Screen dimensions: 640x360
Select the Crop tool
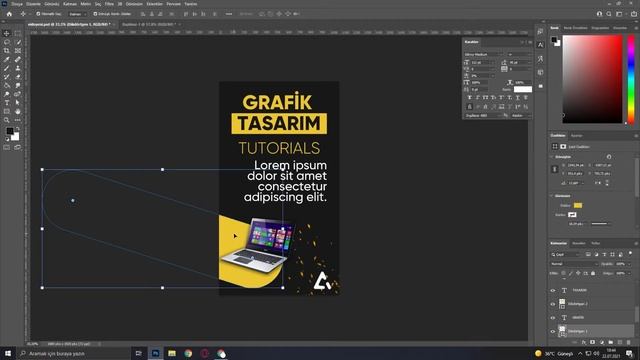coord(7,51)
